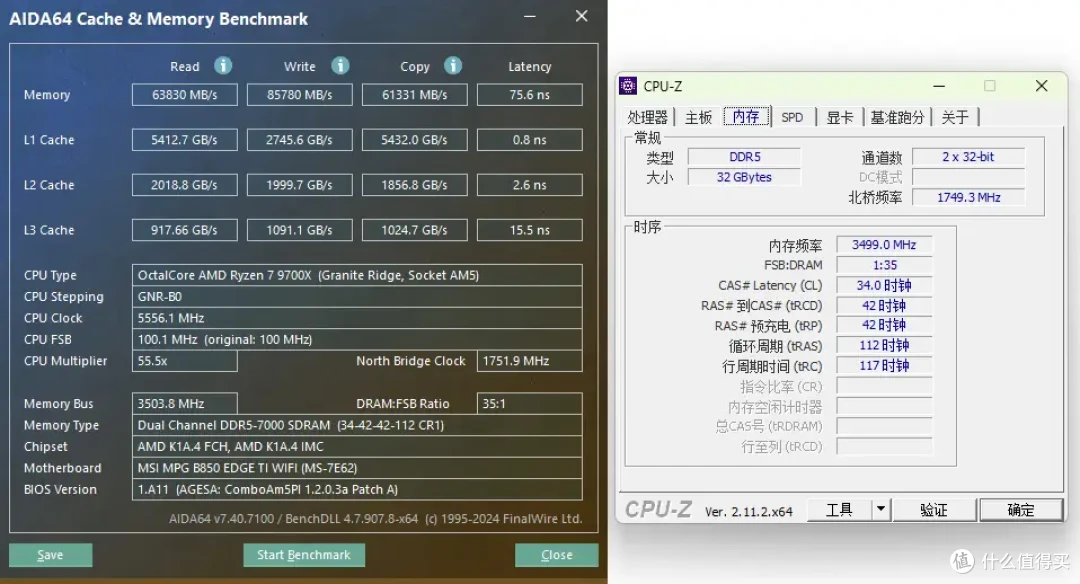
Task: Click the L2 Cache latency 2.6 ns
Action: [x=530, y=185]
